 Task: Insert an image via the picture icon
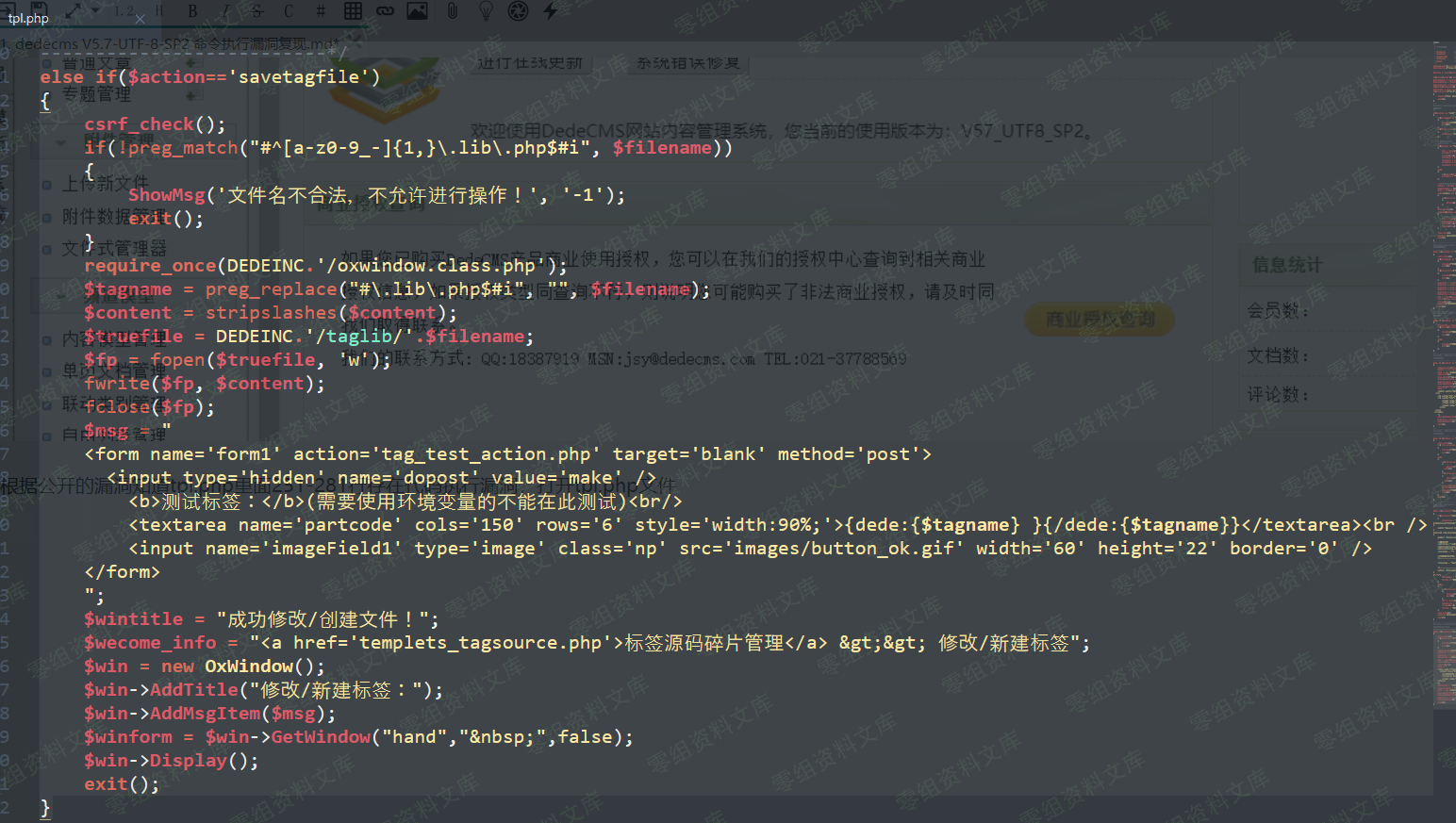pos(417,10)
